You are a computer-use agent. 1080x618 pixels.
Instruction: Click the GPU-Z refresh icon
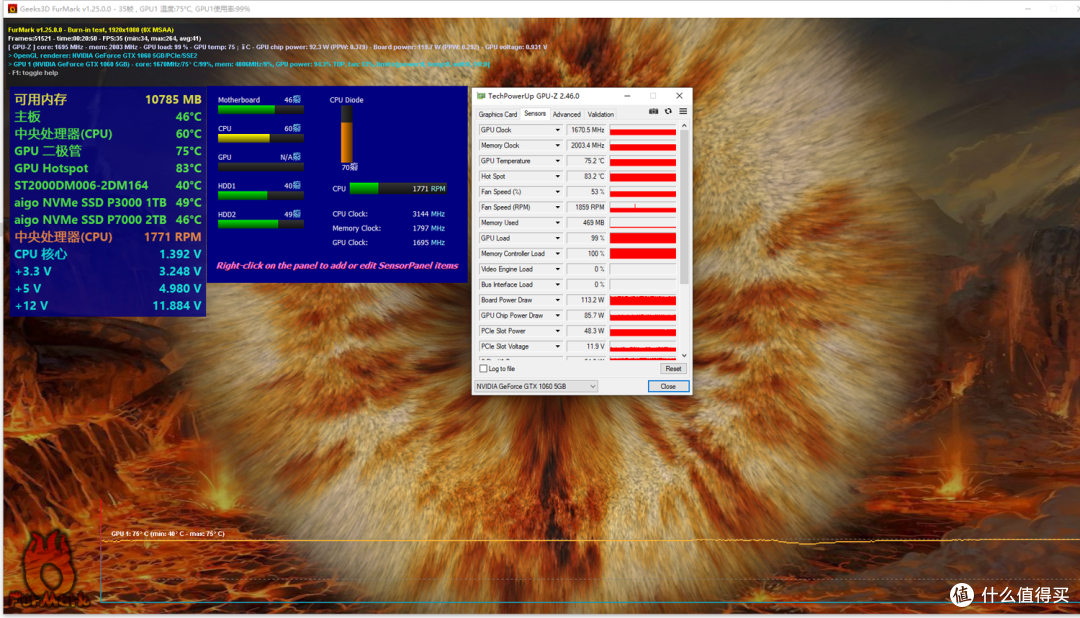[x=668, y=111]
